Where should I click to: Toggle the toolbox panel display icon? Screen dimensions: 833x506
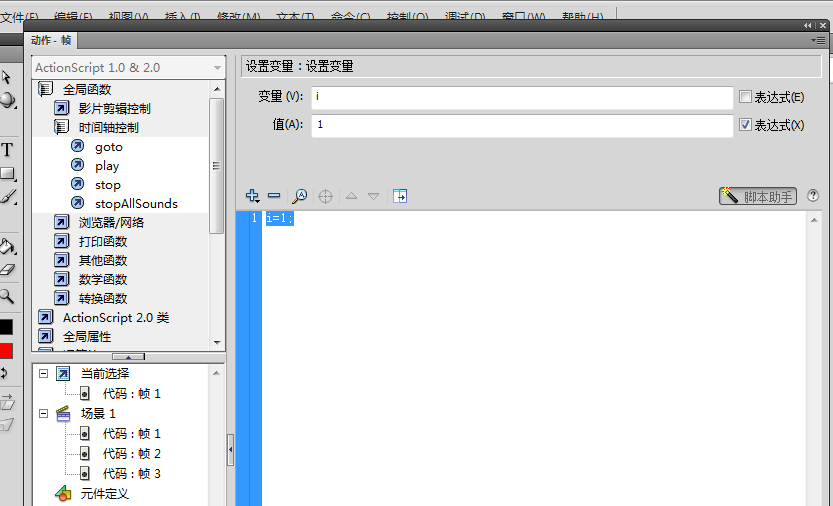point(400,196)
